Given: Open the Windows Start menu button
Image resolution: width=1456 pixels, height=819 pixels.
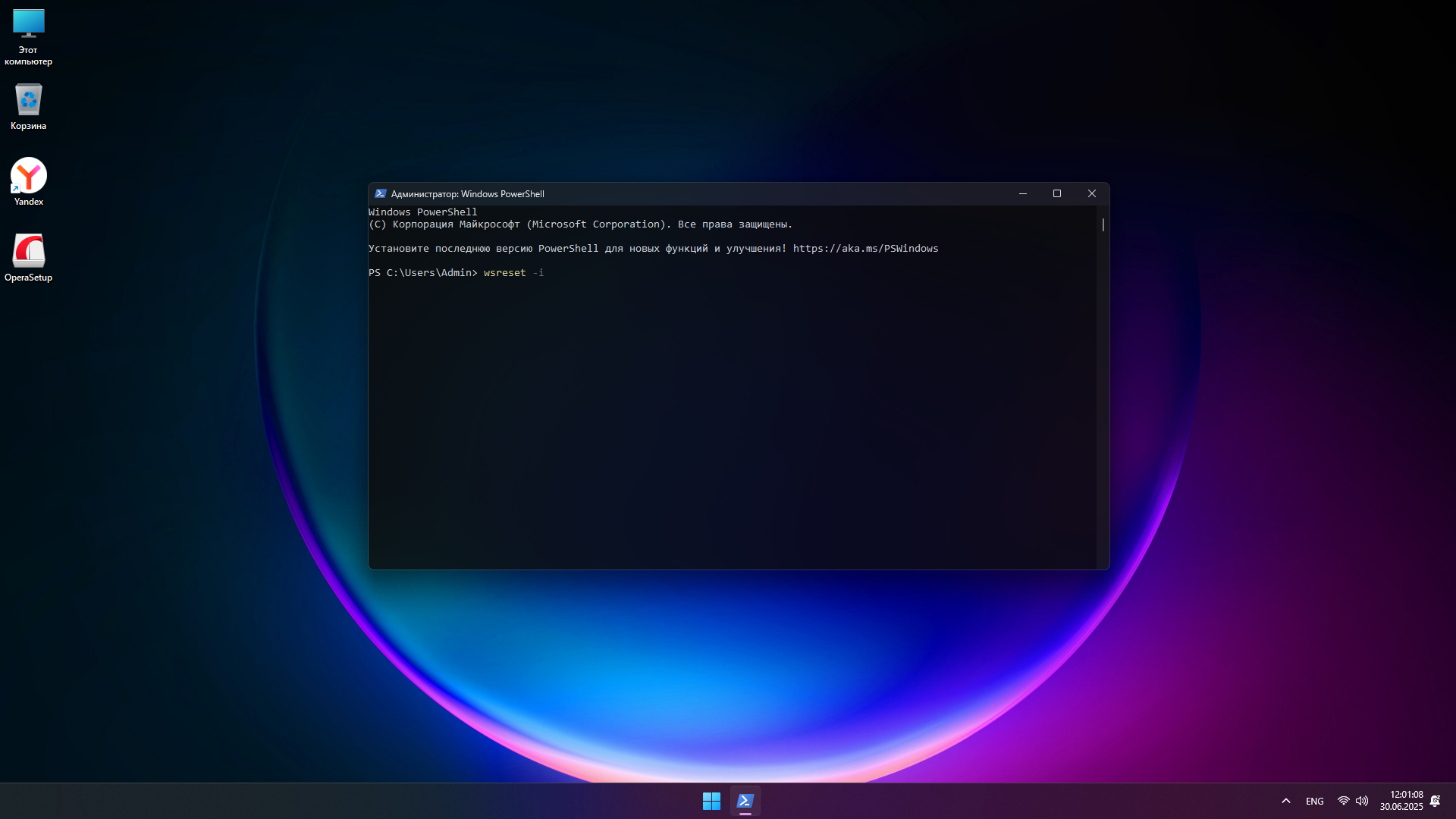Looking at the screenshot, I should point(711,801).
